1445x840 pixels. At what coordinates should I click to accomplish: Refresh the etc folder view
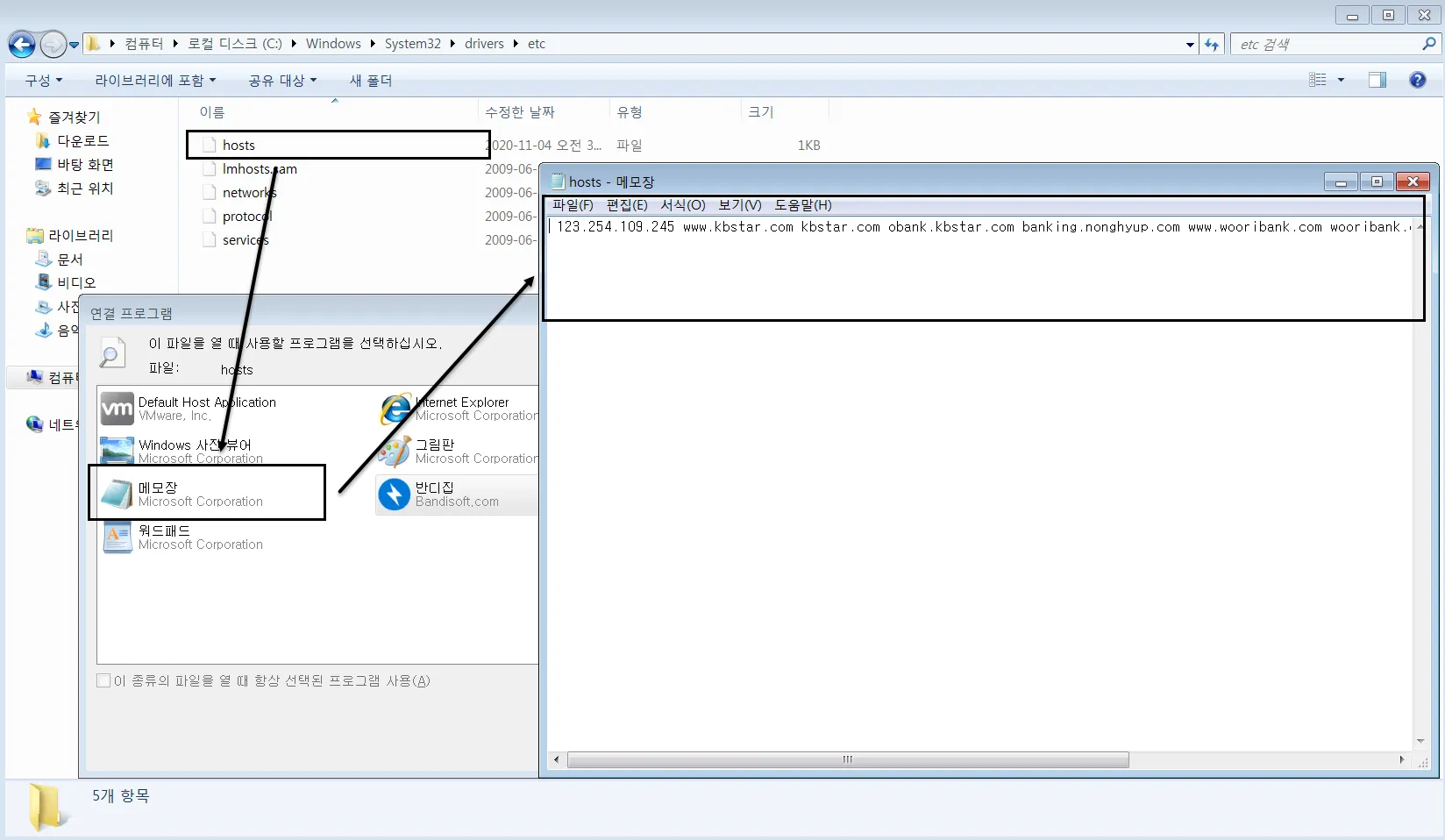click(x=1212, y=44)
